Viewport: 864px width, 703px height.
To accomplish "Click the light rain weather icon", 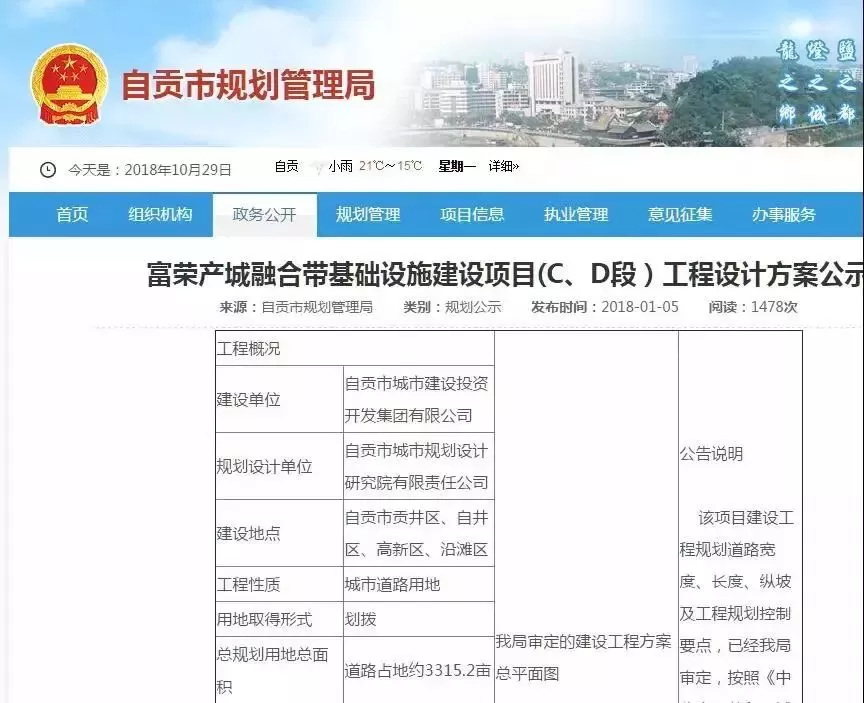I will pos(317,167).
